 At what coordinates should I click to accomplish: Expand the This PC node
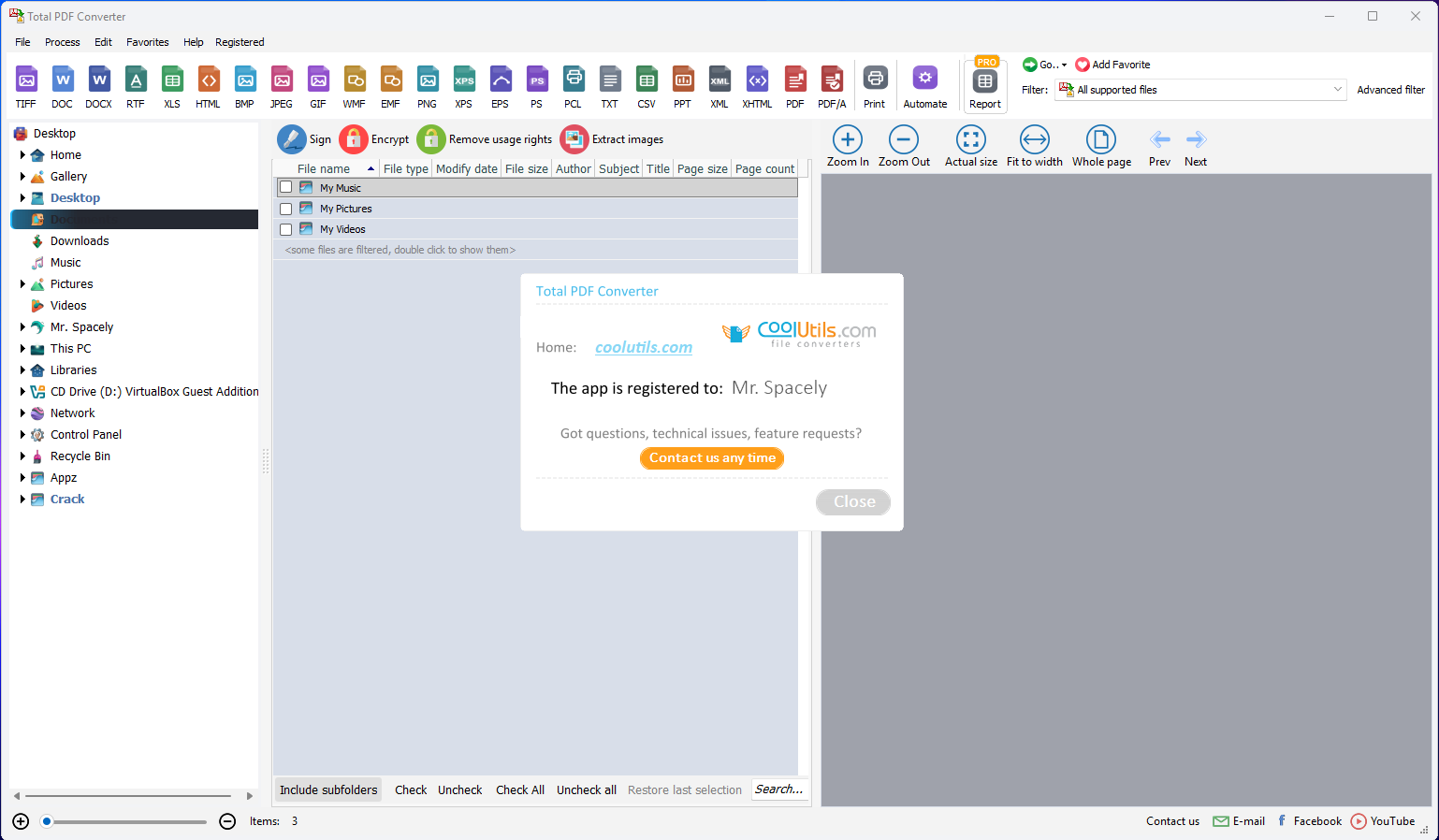pos(22,349)
